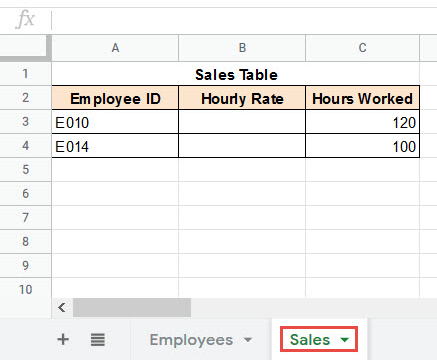Select row 3 header
The height and width of the screenshot is (360, 437).
pyautogui.click(x=26, y=122)
